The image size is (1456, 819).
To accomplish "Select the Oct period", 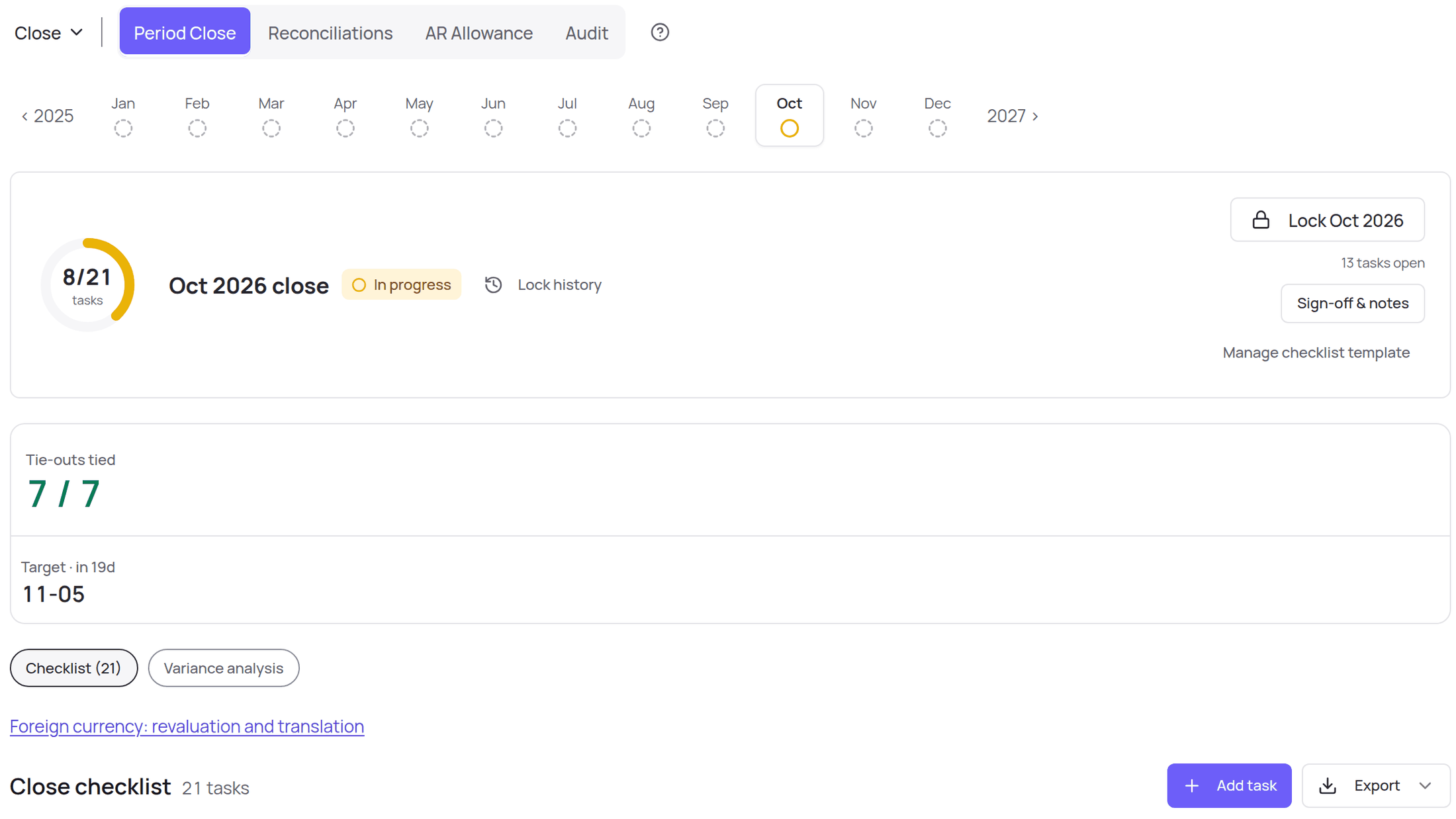I will [790, 116].
